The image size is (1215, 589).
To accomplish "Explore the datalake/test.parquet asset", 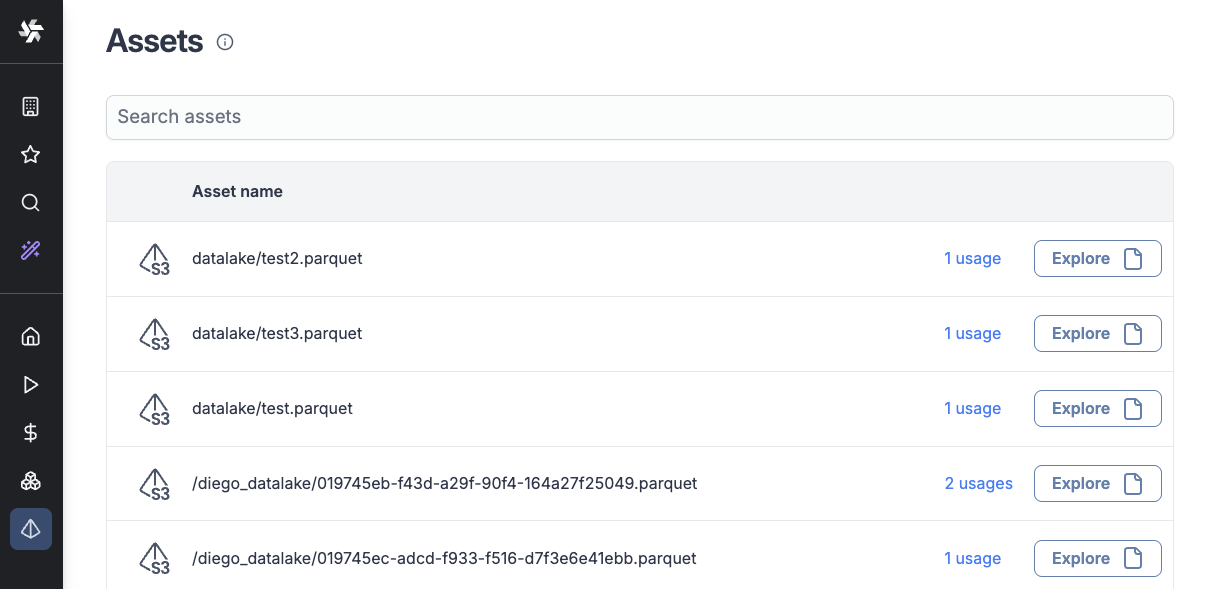I will coord(1097,408).
